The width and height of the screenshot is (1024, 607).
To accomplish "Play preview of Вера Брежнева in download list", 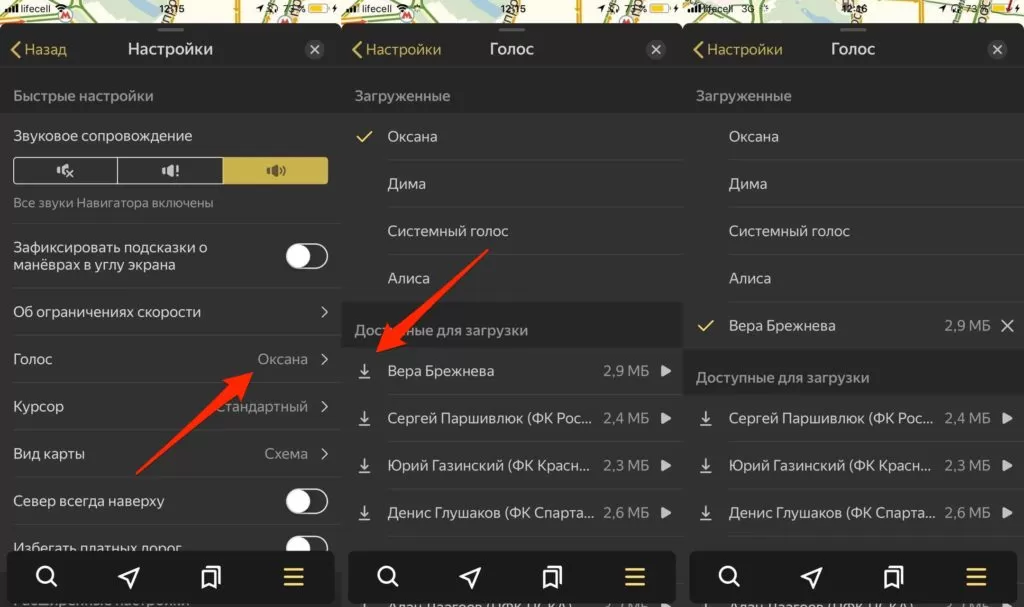I will (x=666, y=372).
